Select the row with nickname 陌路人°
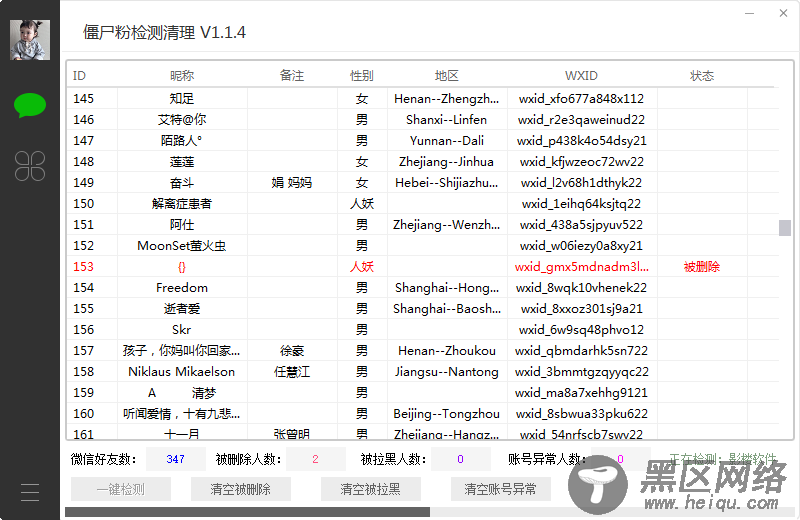 click(422, 140)
